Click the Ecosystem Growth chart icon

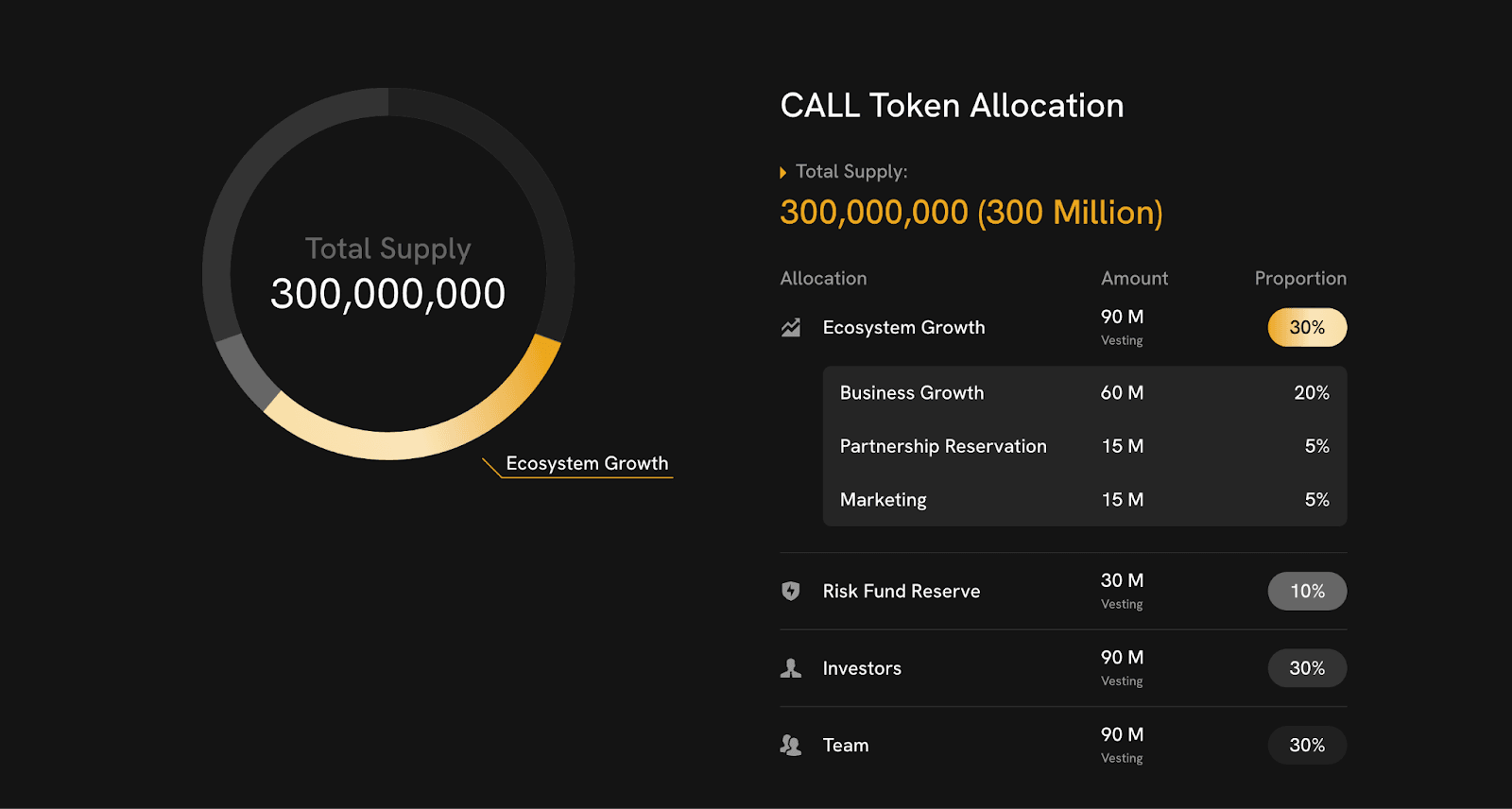click(791, 327)
